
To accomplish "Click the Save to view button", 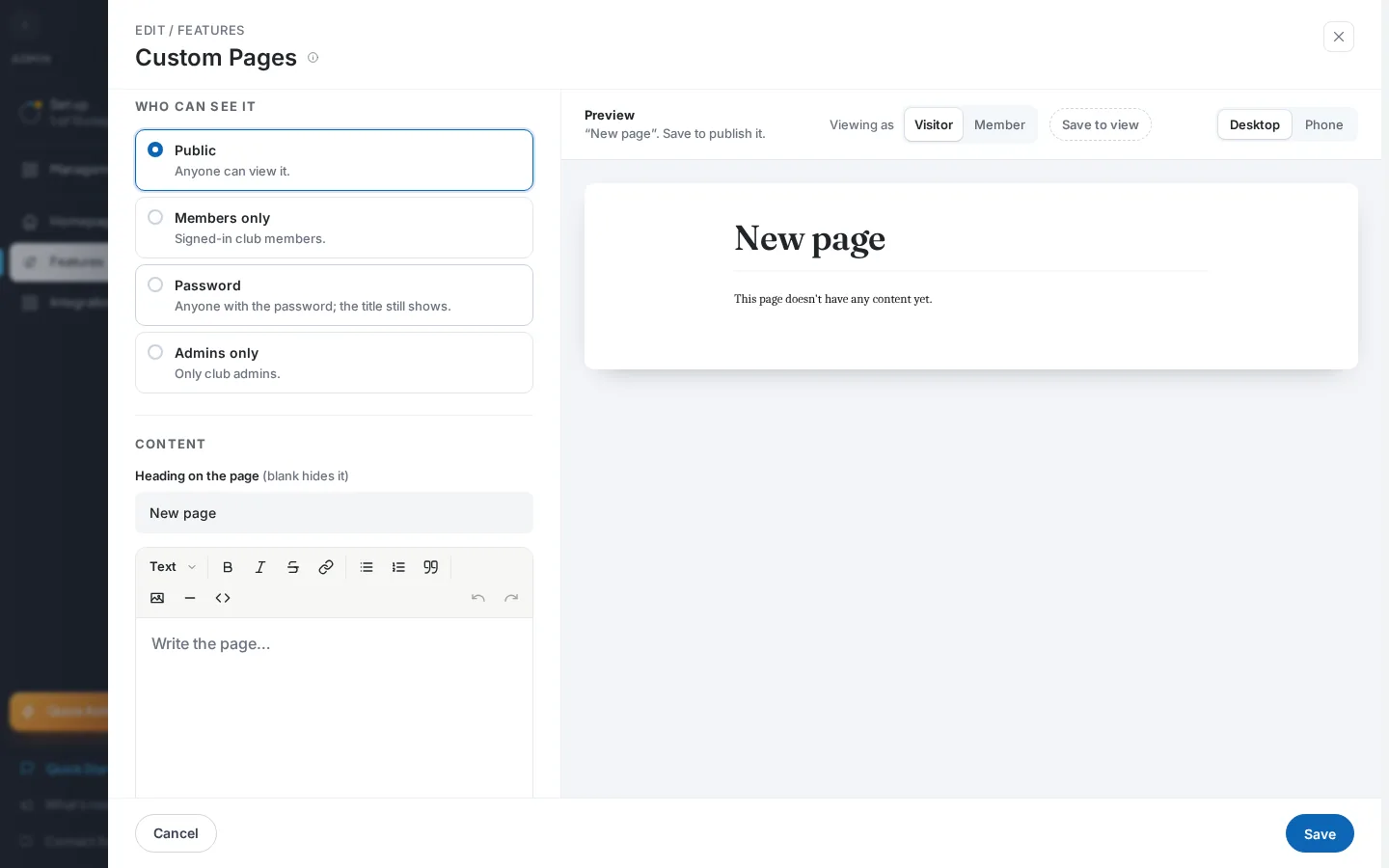I will click(x=1101, y=124).
